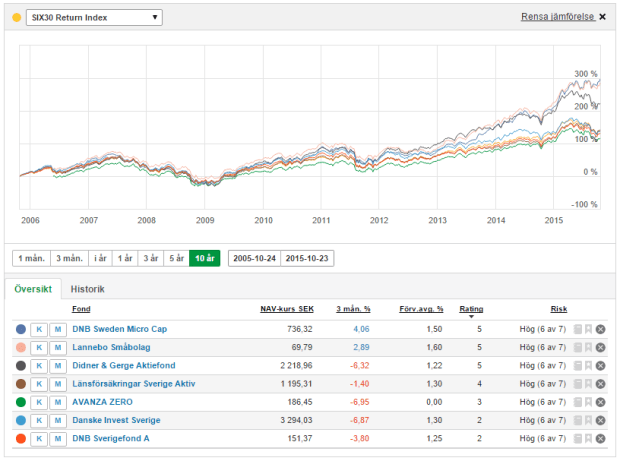The image size is (620, 461).
Task: Select the 10 år time period
Action: 204,258
